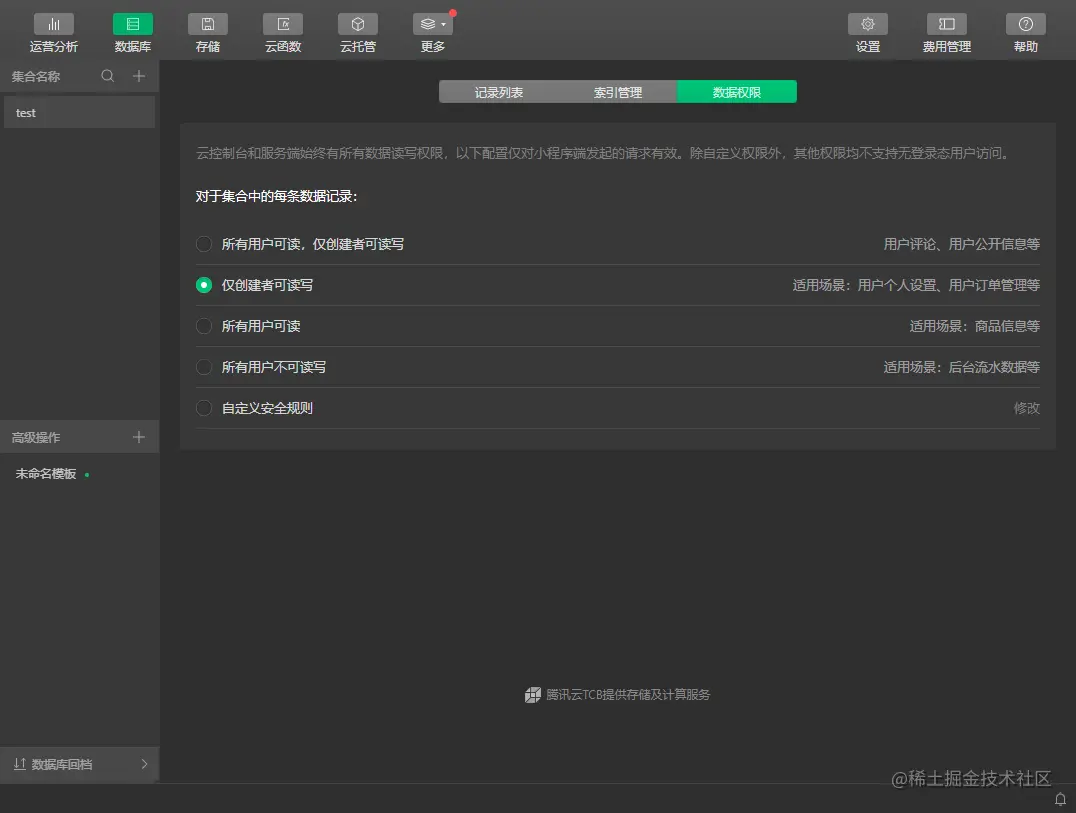Switch to the 记录列表 tab
1076x813 pixels.
(498, 92)
